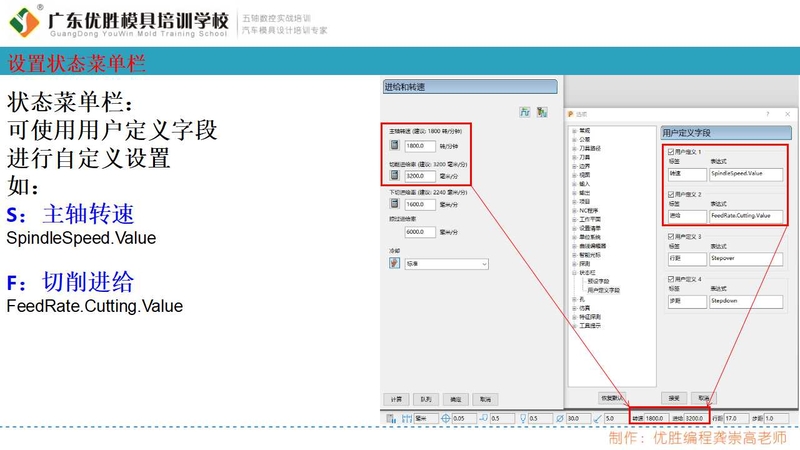Image resolution: width=800 pixels, height=450 pixels.
Task: Click the tolerance crosshair icon before 0.05
Action: tap(445, 418)
